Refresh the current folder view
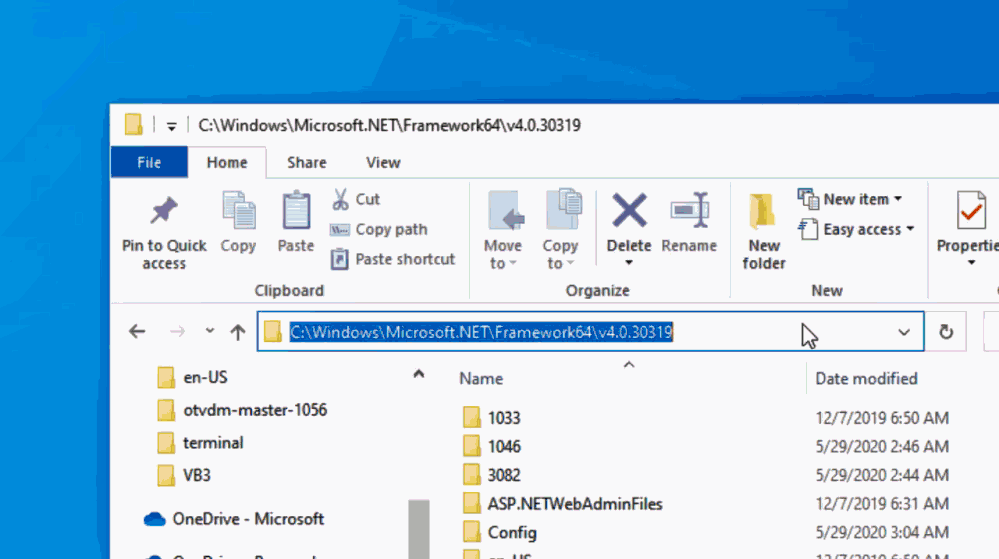The height and width of the screenshot is (559, 999). point(946,331)
